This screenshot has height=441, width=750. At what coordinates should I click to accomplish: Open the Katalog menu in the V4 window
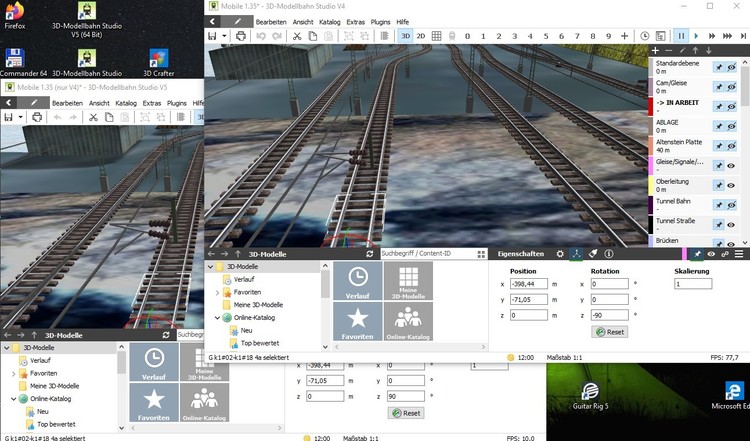point(329,21)
